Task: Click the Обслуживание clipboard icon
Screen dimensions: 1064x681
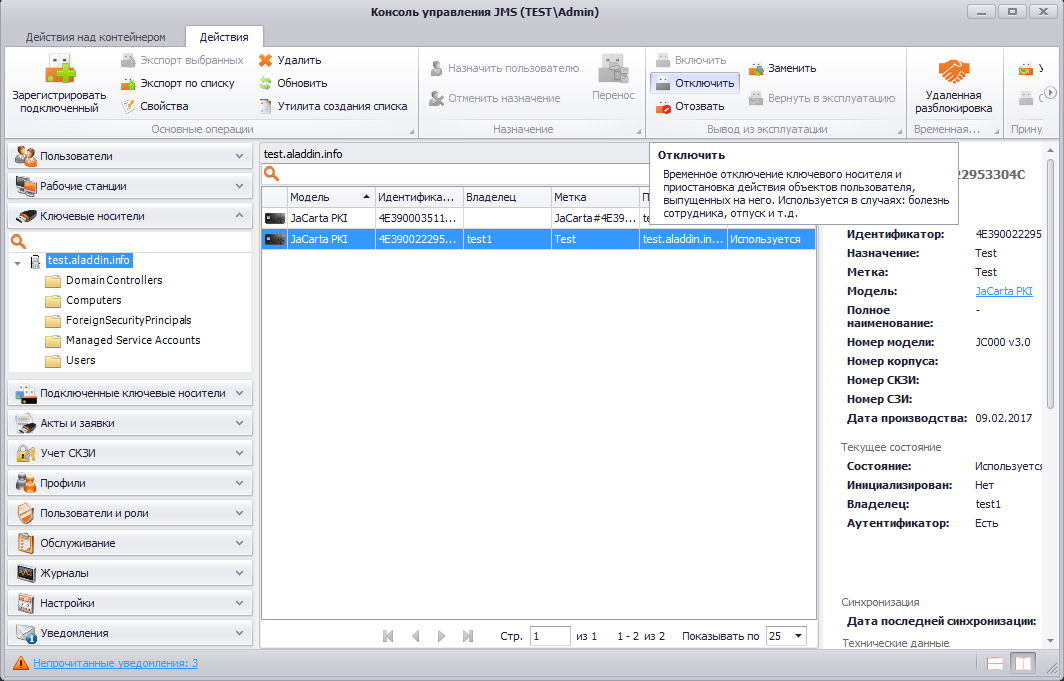Action: (26, 543)
